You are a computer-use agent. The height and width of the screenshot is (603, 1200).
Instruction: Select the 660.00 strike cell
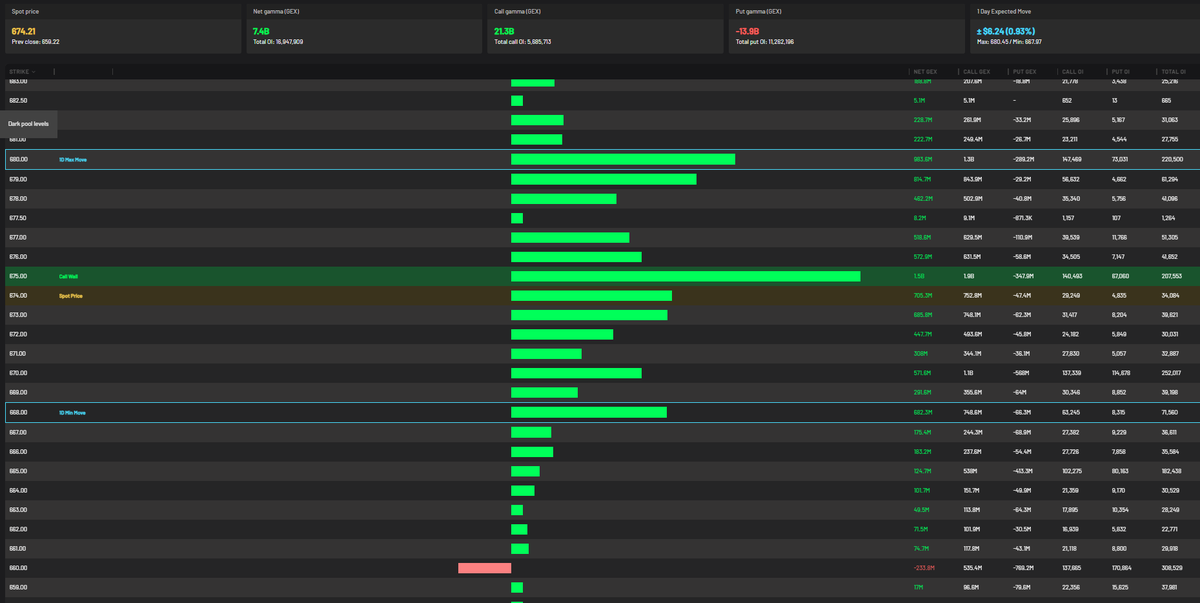pos(17,568)
